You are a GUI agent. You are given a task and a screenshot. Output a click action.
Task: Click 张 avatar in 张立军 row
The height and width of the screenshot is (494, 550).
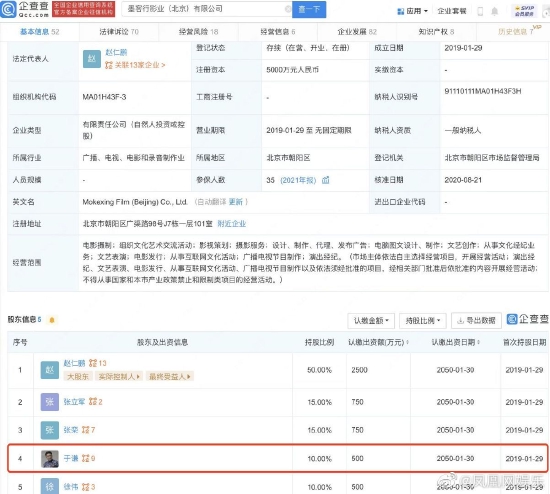pyautogui.click(x=50, y=402)
